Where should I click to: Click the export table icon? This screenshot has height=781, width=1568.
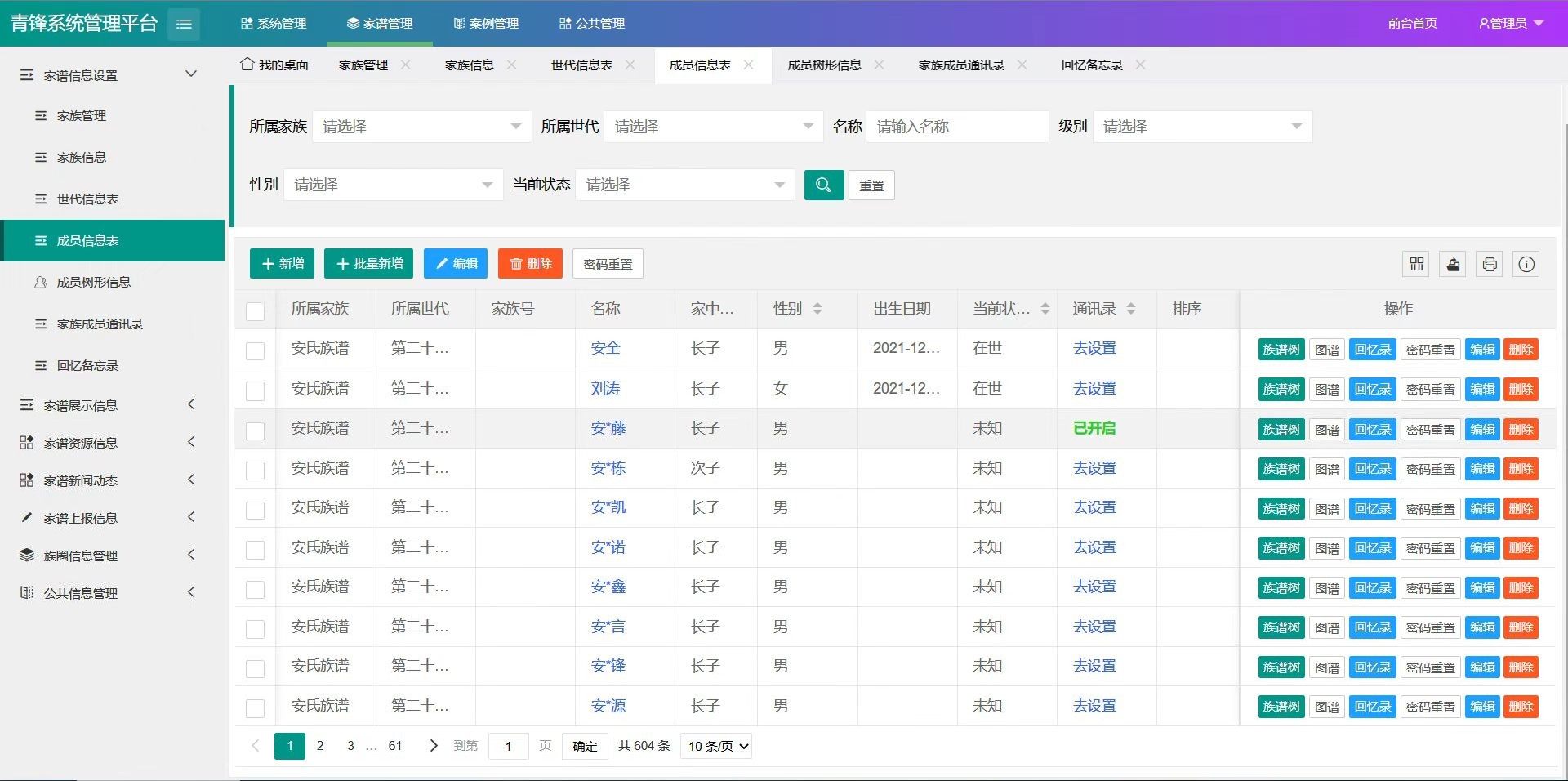1453,264
